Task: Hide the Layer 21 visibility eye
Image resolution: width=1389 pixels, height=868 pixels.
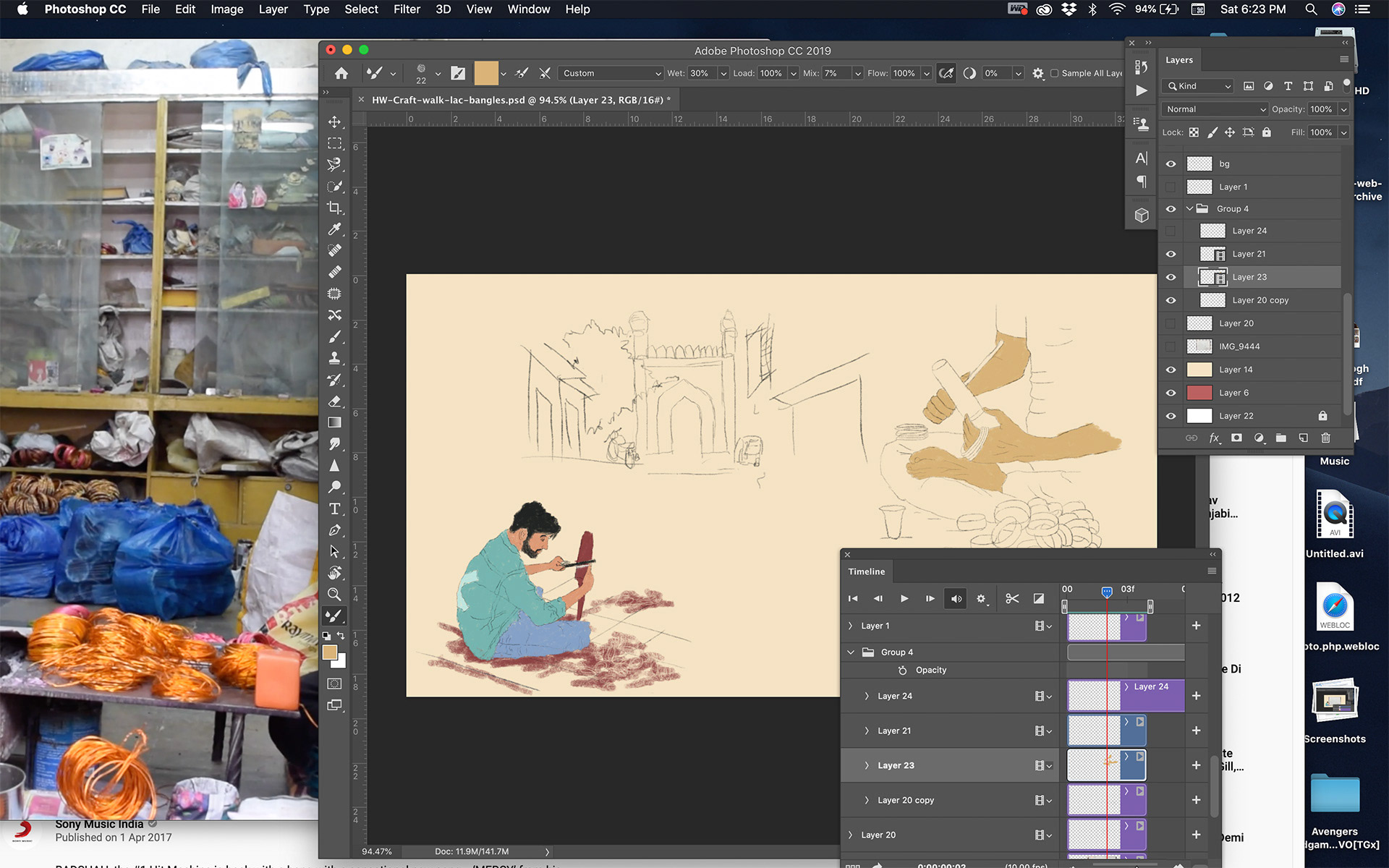Action: tap(1171, 254)
